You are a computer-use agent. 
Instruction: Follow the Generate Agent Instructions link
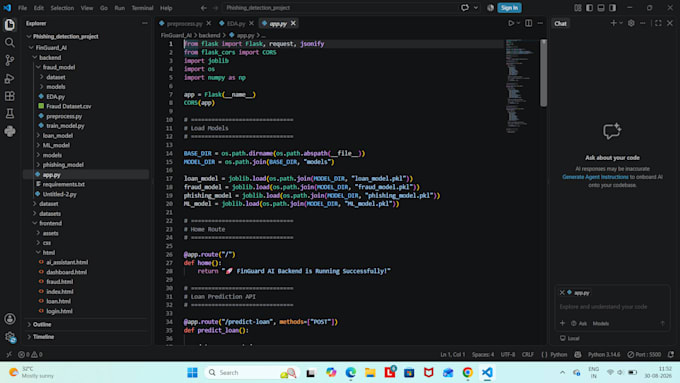(595, 177)
